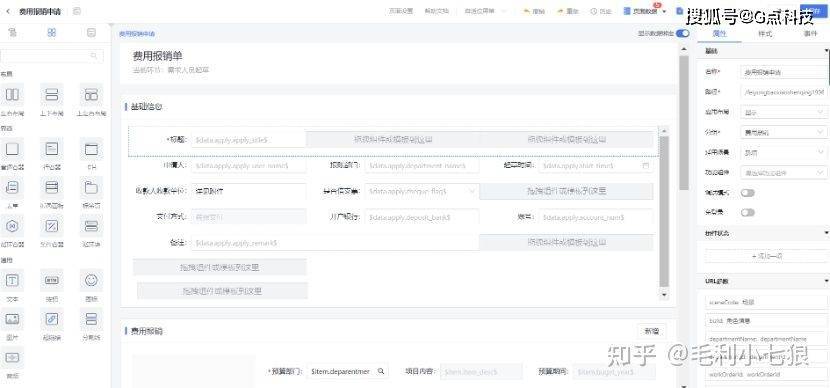This screenshot has height=388, width=830.
Task: Click the add-item button in status section
Action: point(766,256)
